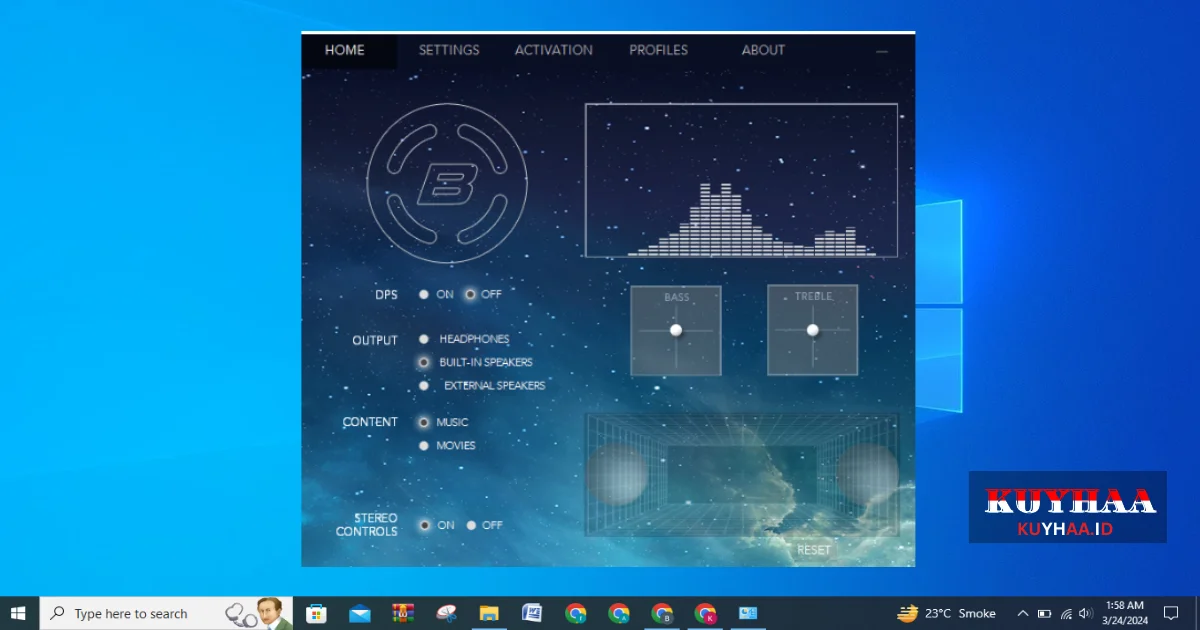Open Microsoft Store from the taskbar
Viewport: 1200px width, 630px height.
316,613
